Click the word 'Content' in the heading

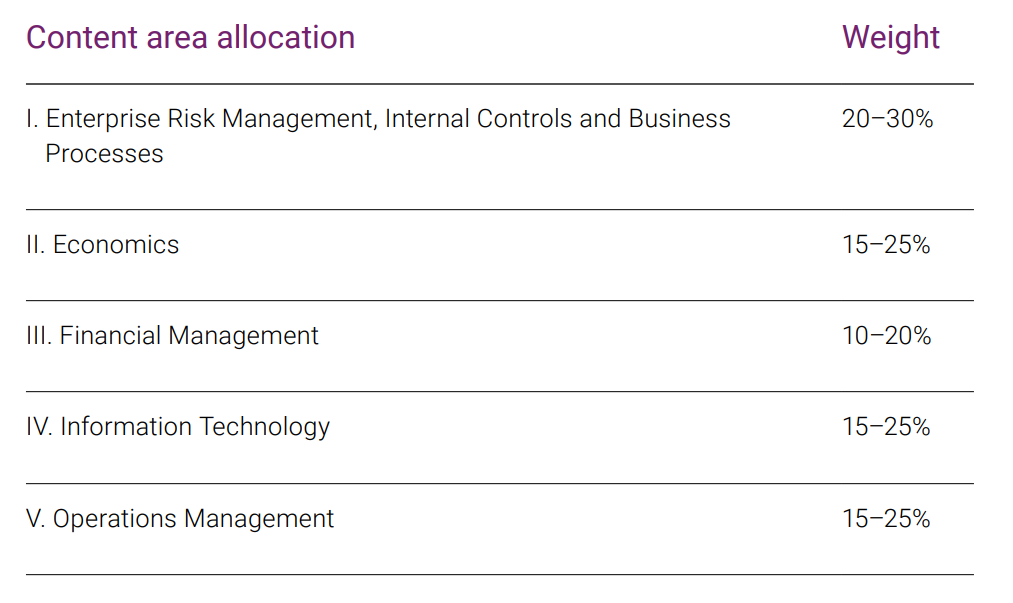pyautogui.click(x=82, y=37)
